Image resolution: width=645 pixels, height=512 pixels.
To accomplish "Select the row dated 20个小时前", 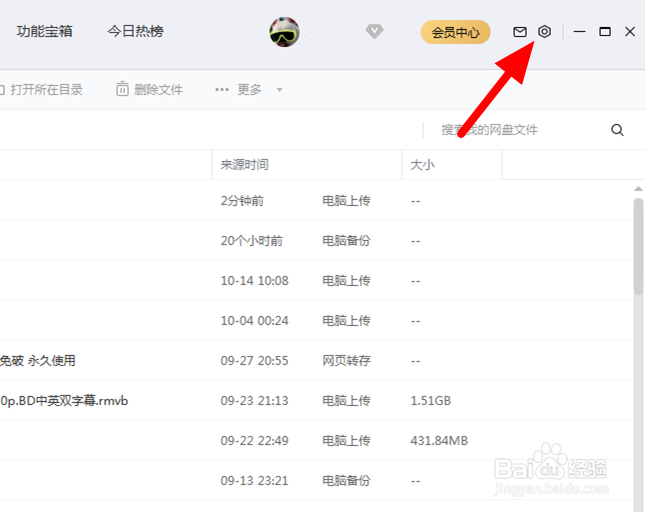I will click(315, 241).
